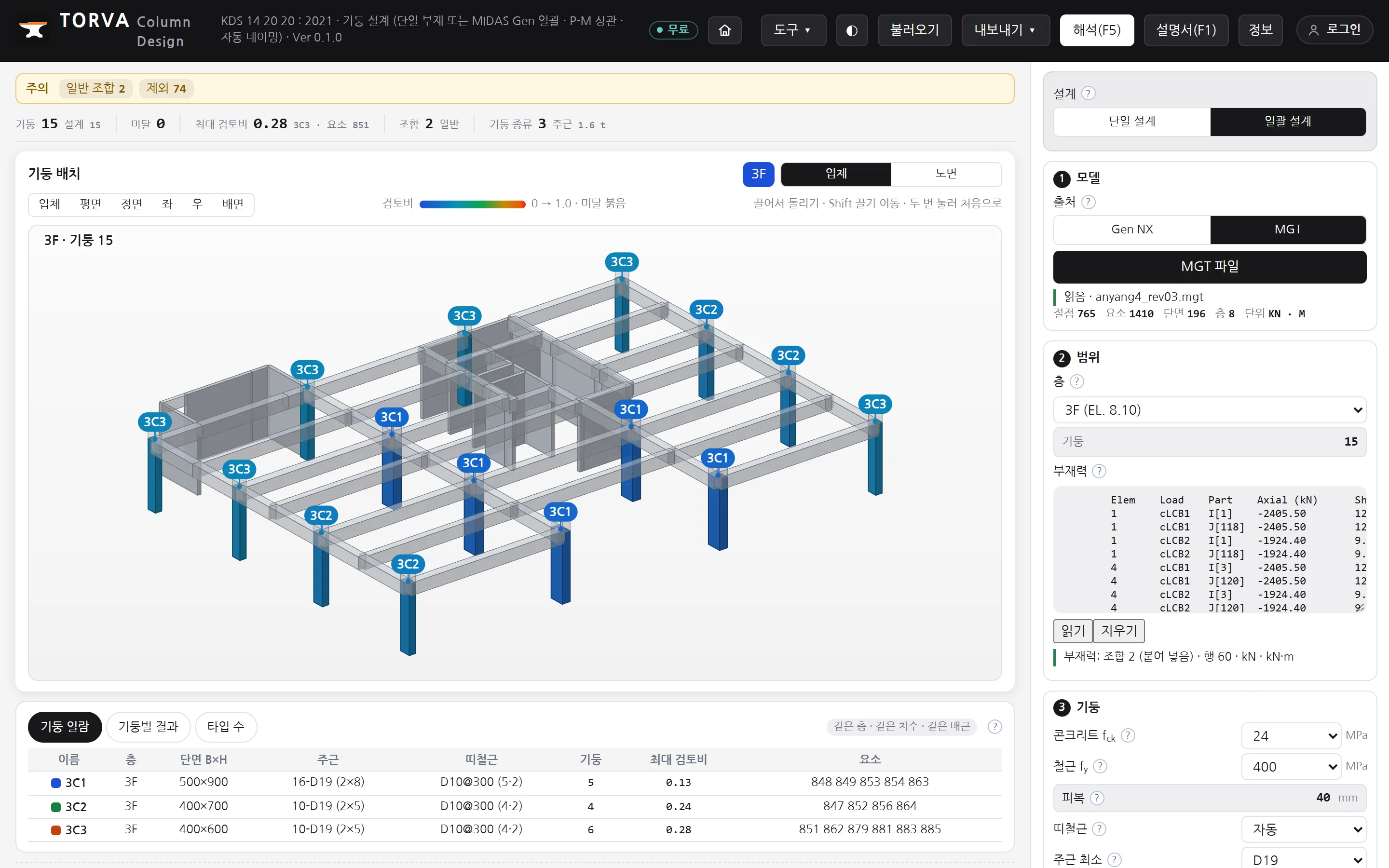Open help icon next to 출처

click(x=1088, y=202)
